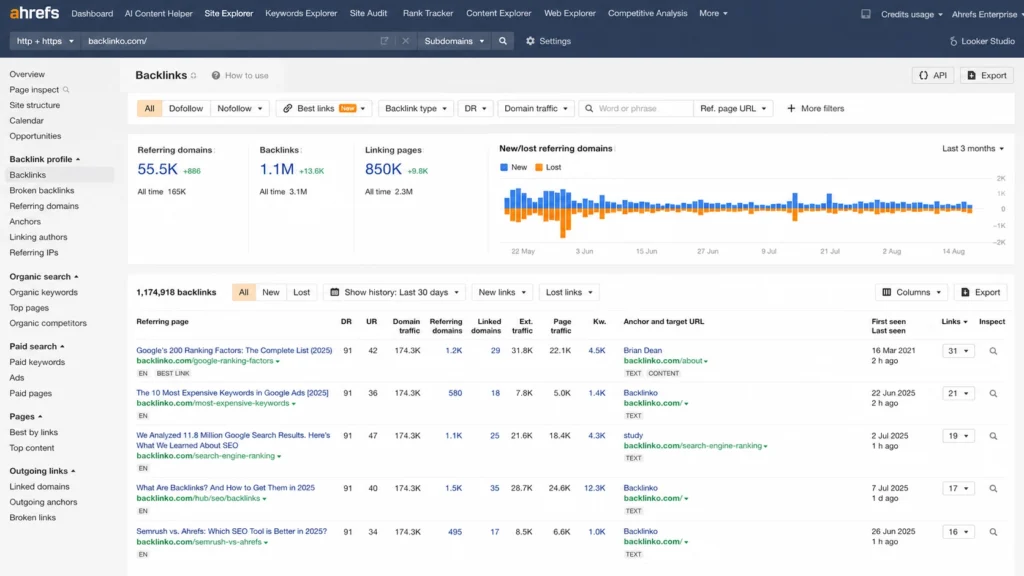Open protocol http + https dropdown

coord(44,40)
